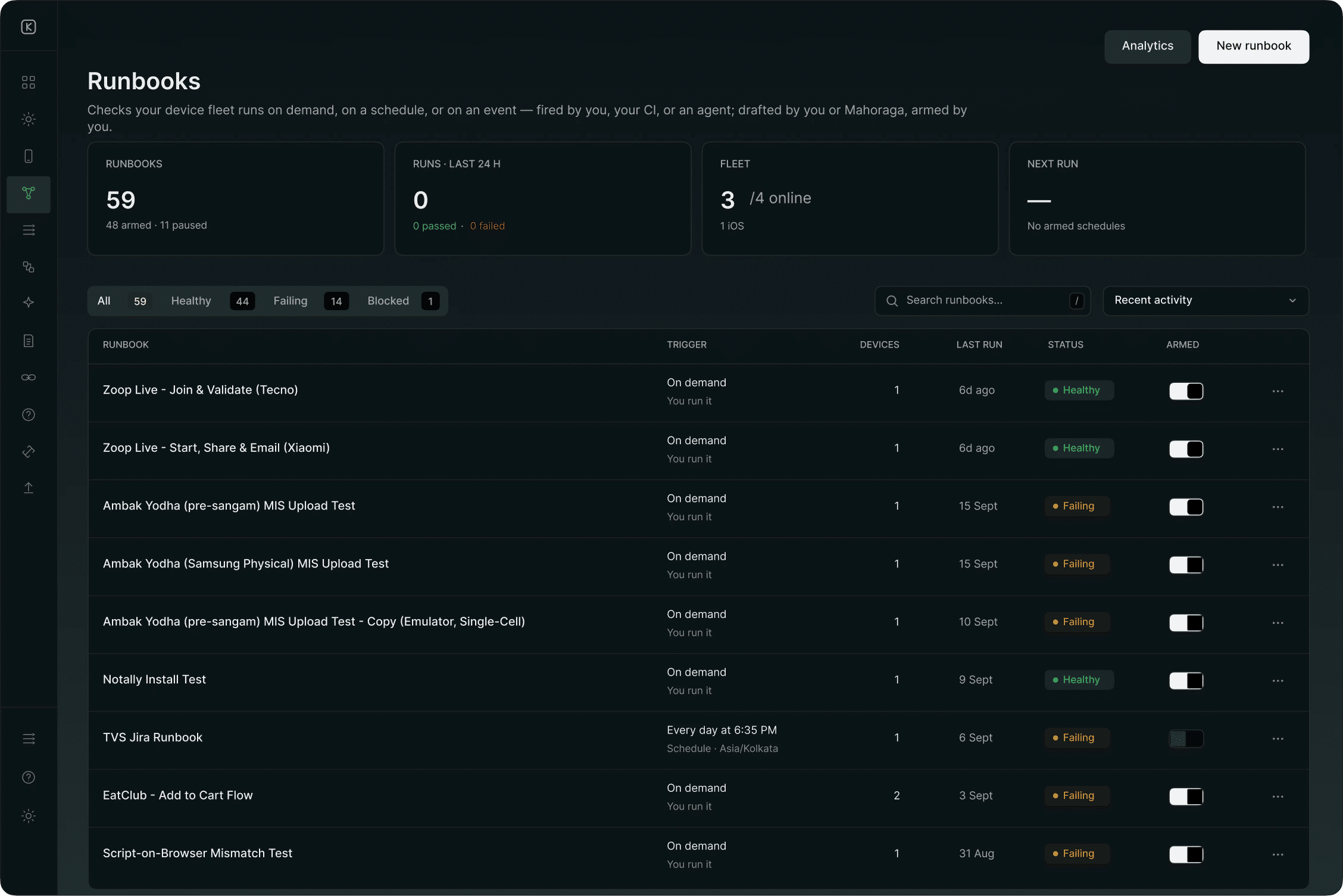
Task: Click the LAST RUN column header
Action: click(x=979, y=345)
